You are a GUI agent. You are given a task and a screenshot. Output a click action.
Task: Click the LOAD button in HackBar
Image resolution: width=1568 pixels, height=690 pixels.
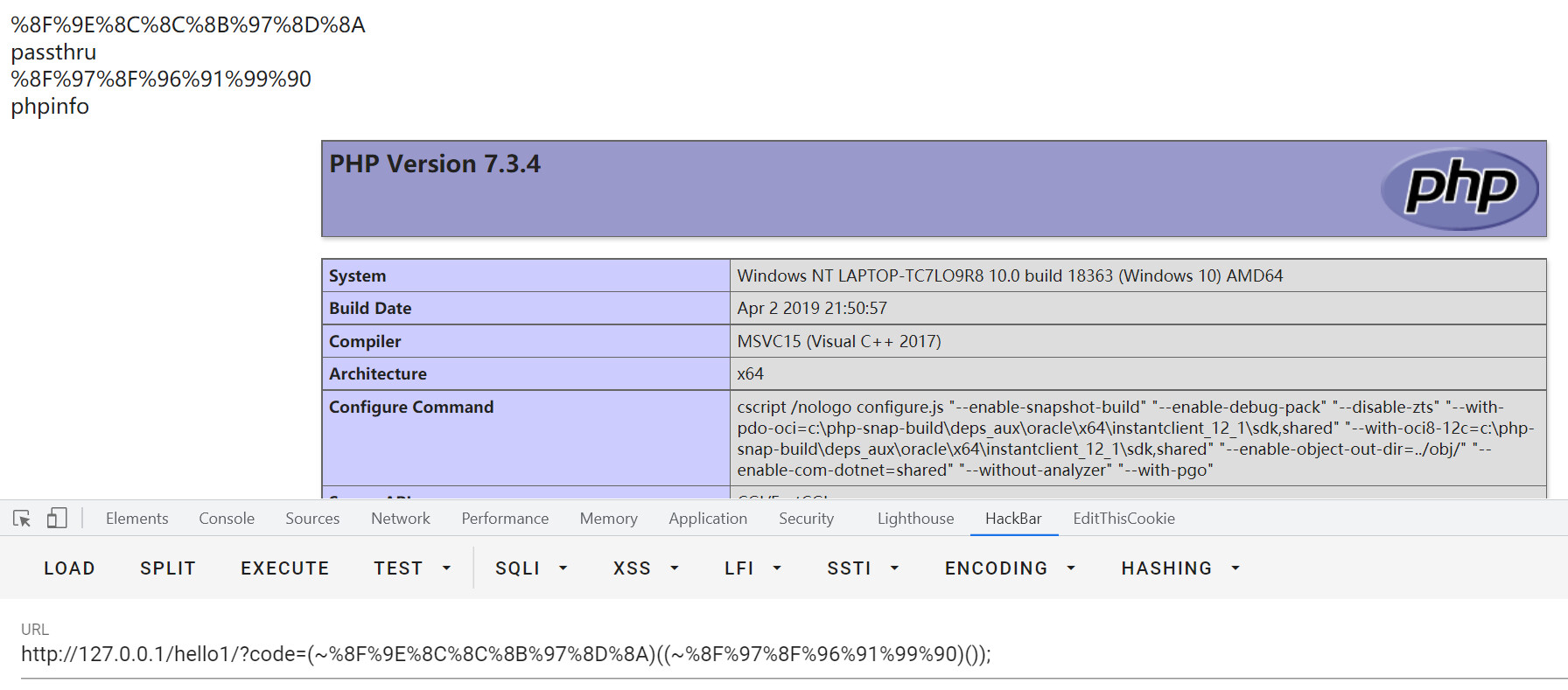point(69,568)
